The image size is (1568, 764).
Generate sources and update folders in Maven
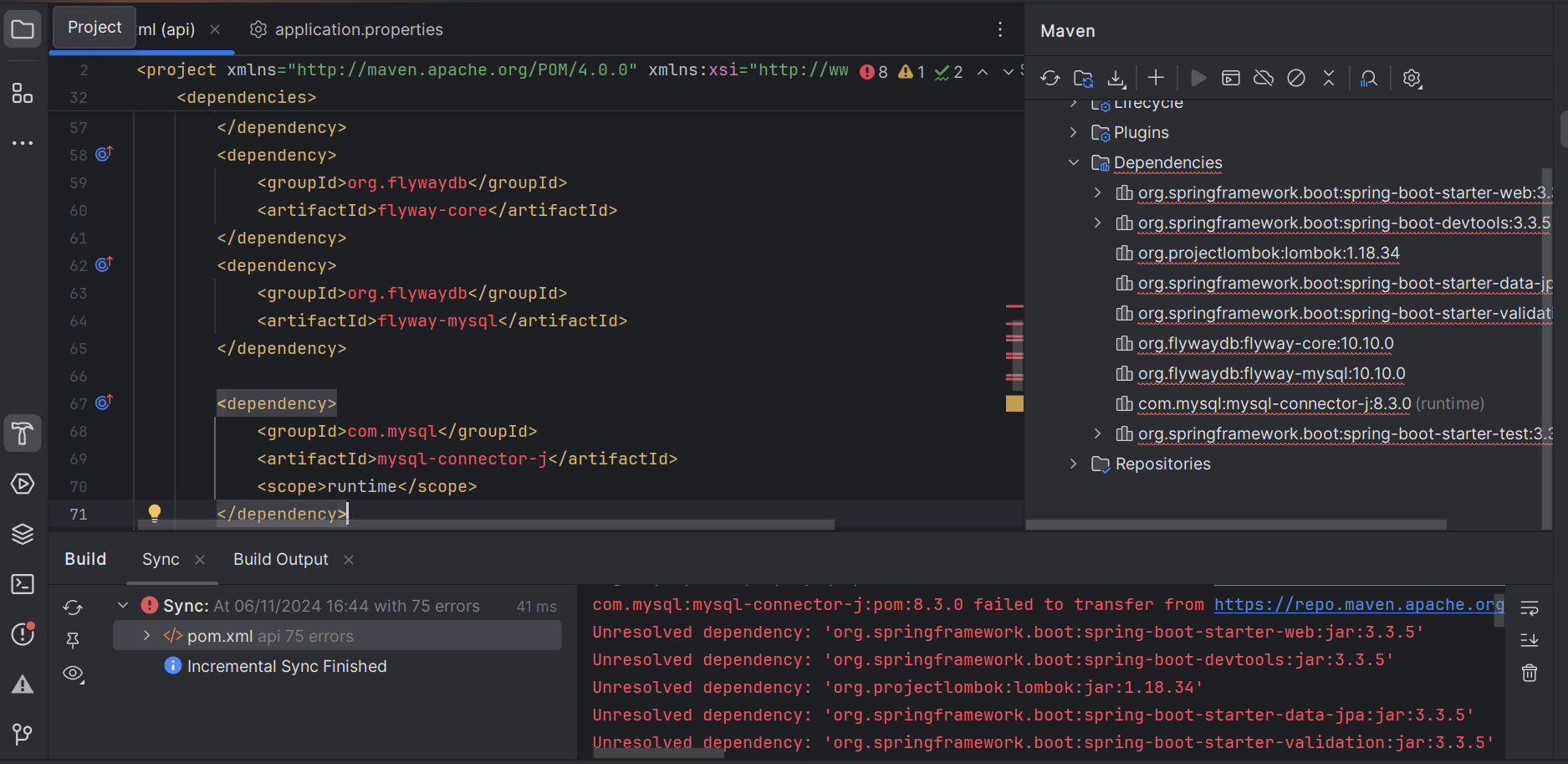(x=1083, y=78)
